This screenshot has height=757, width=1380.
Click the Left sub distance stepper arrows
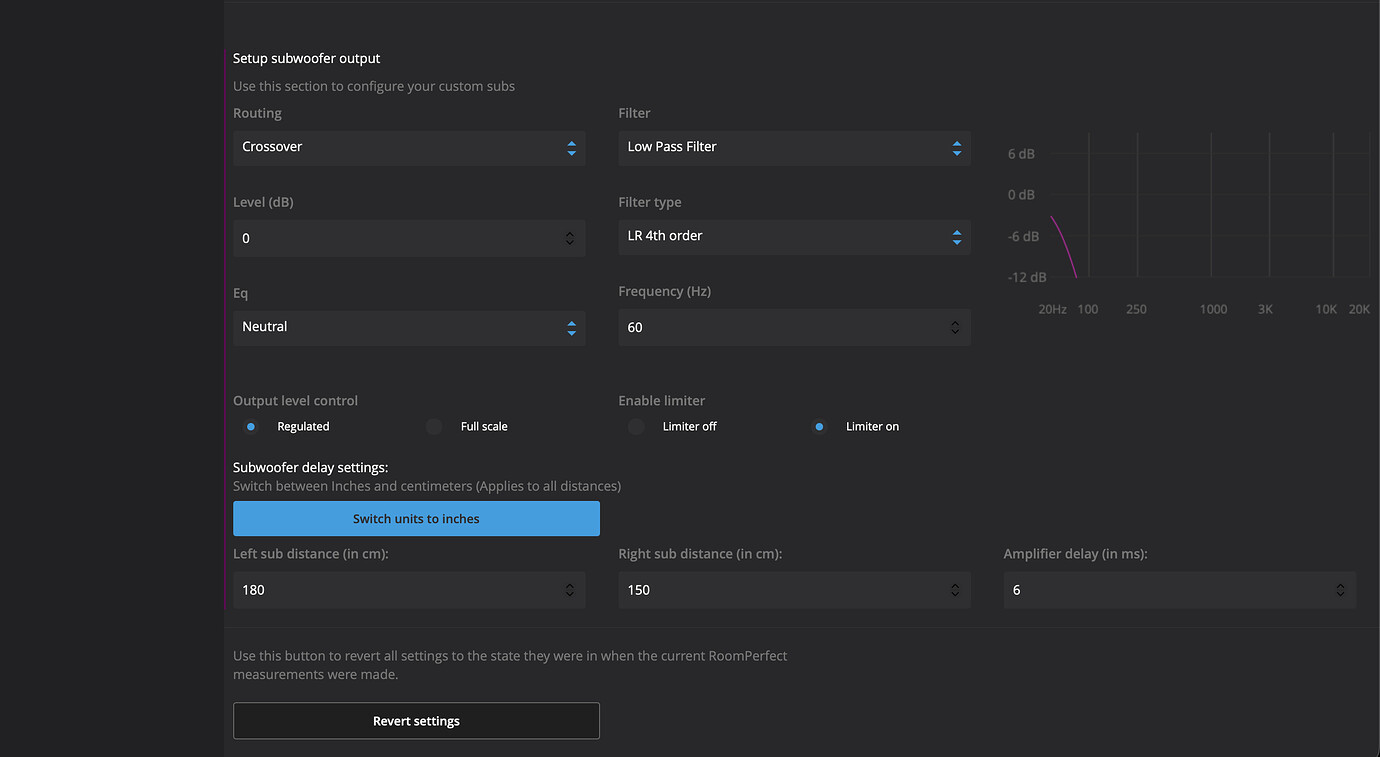click(570, 590)
